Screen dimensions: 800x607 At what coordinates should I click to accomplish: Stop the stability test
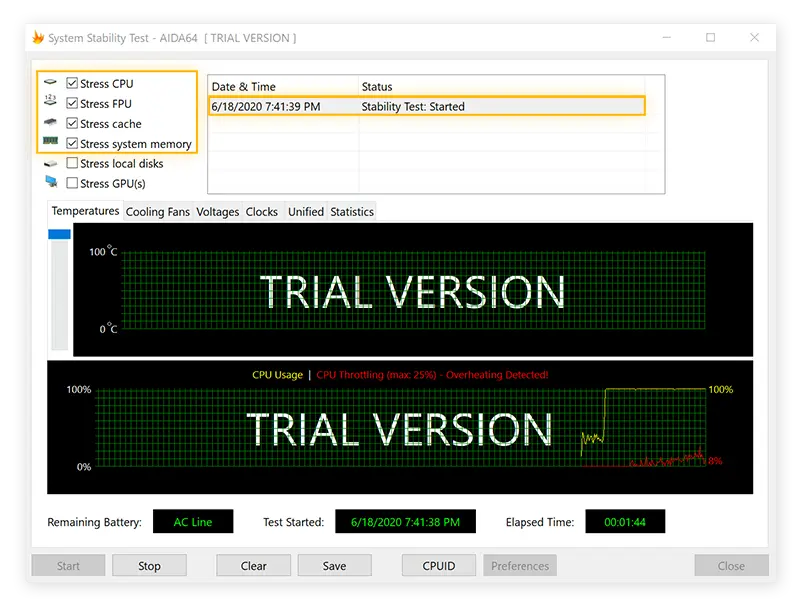click(x=149, y=566)
